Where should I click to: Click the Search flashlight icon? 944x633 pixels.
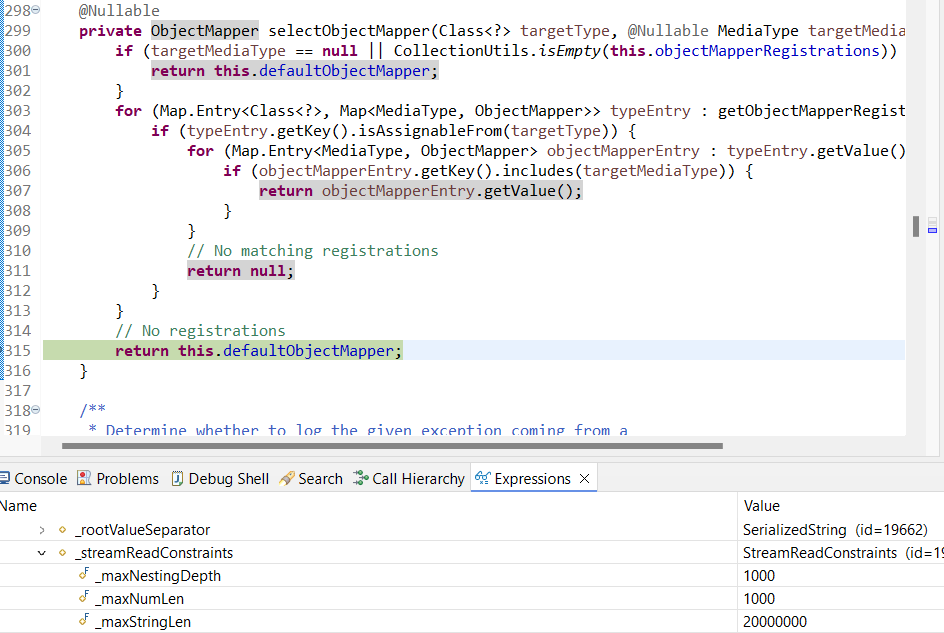pos(287,479)
